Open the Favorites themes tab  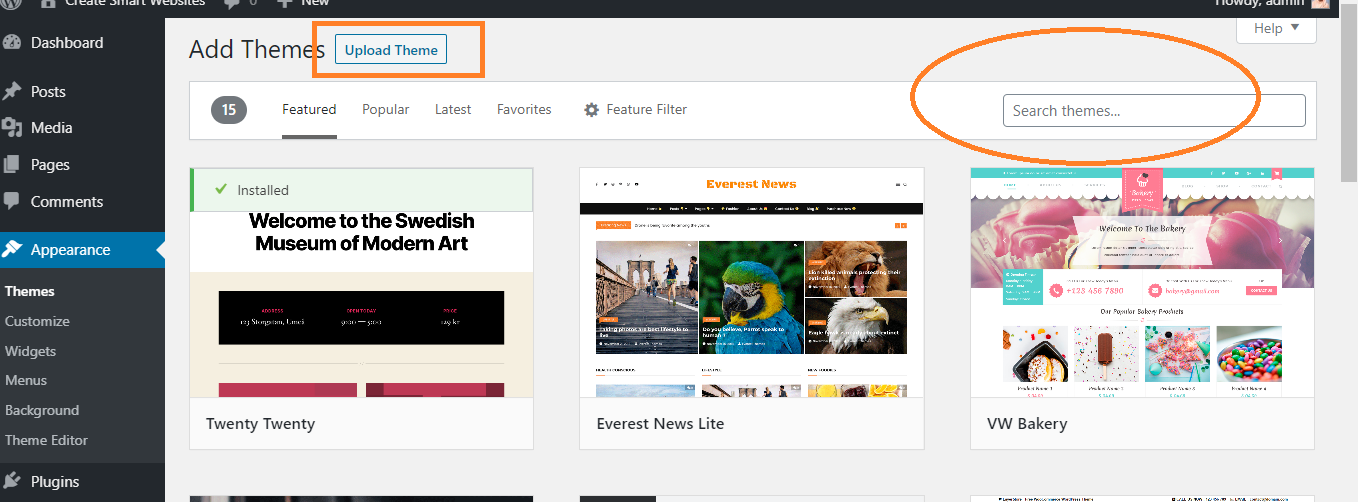pyautogui.click(x=524, y=110)
